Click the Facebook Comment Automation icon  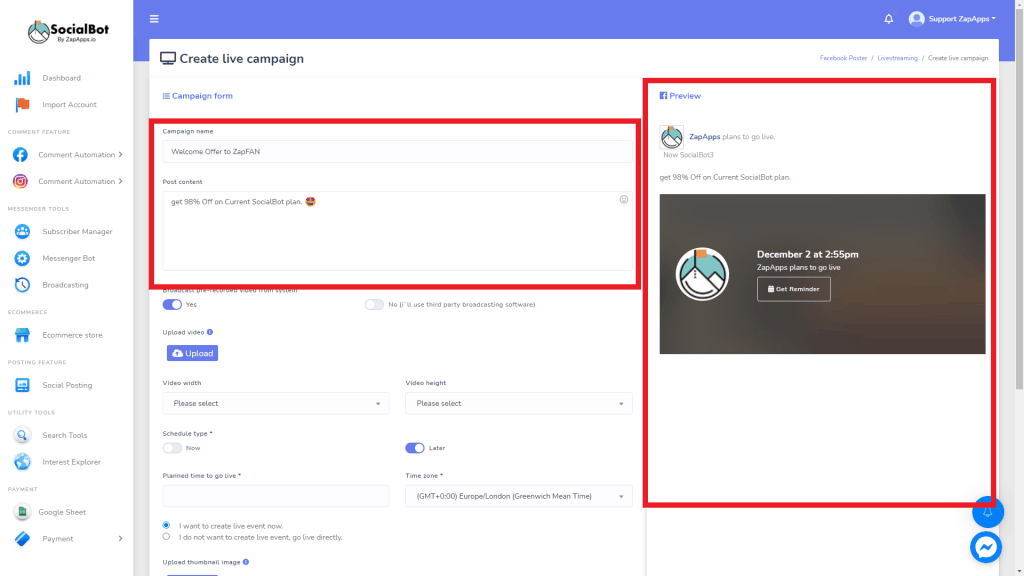coord(20,155)
